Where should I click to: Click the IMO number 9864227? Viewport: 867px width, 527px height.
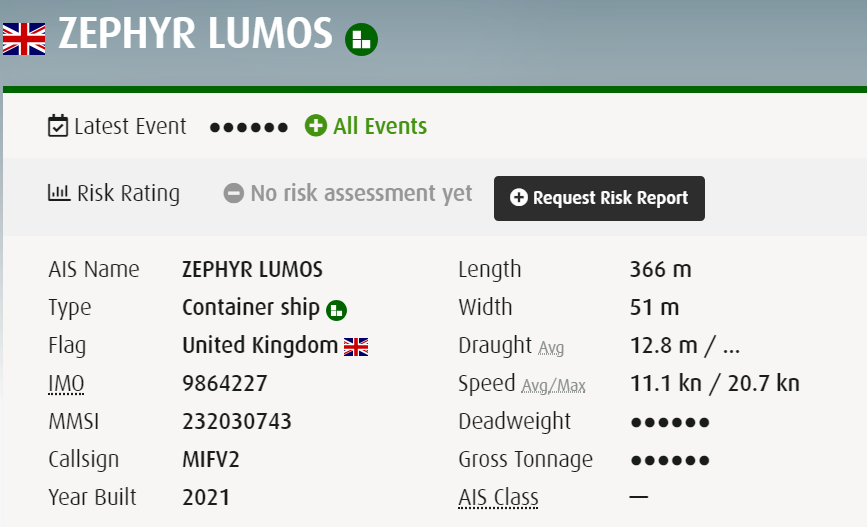click(x=225, y=383)
